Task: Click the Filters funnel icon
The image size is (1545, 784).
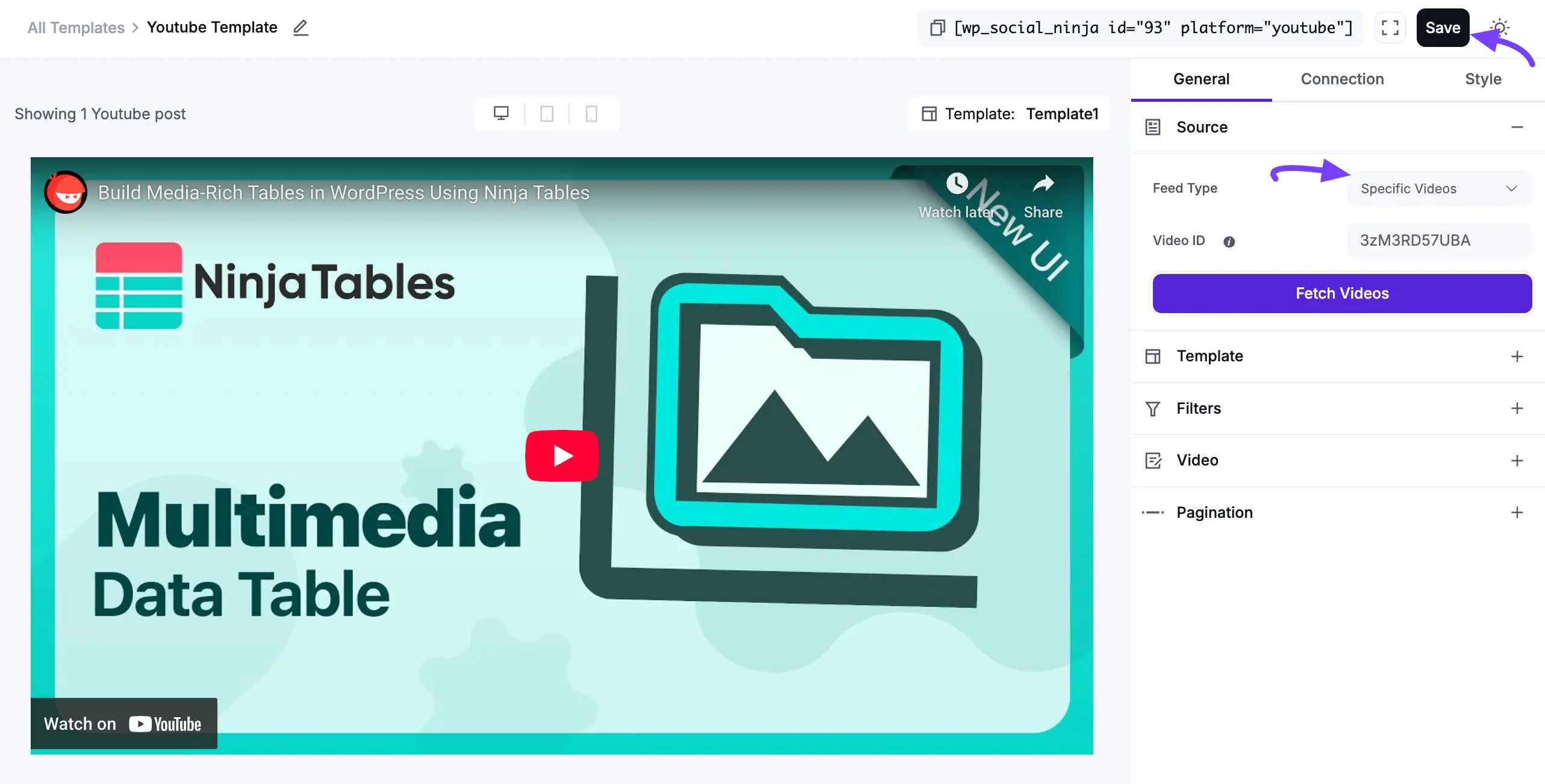Action: pos(1152,408)
